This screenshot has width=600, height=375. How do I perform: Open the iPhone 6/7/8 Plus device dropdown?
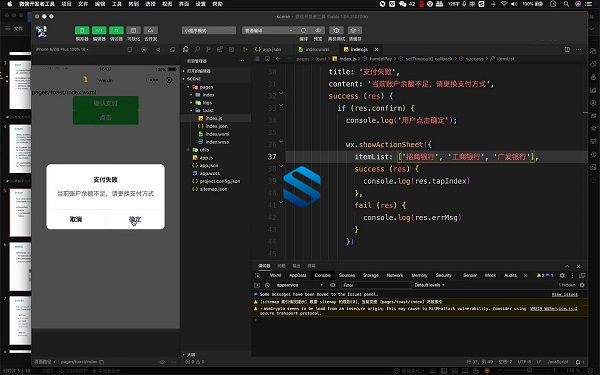[62, 50]
